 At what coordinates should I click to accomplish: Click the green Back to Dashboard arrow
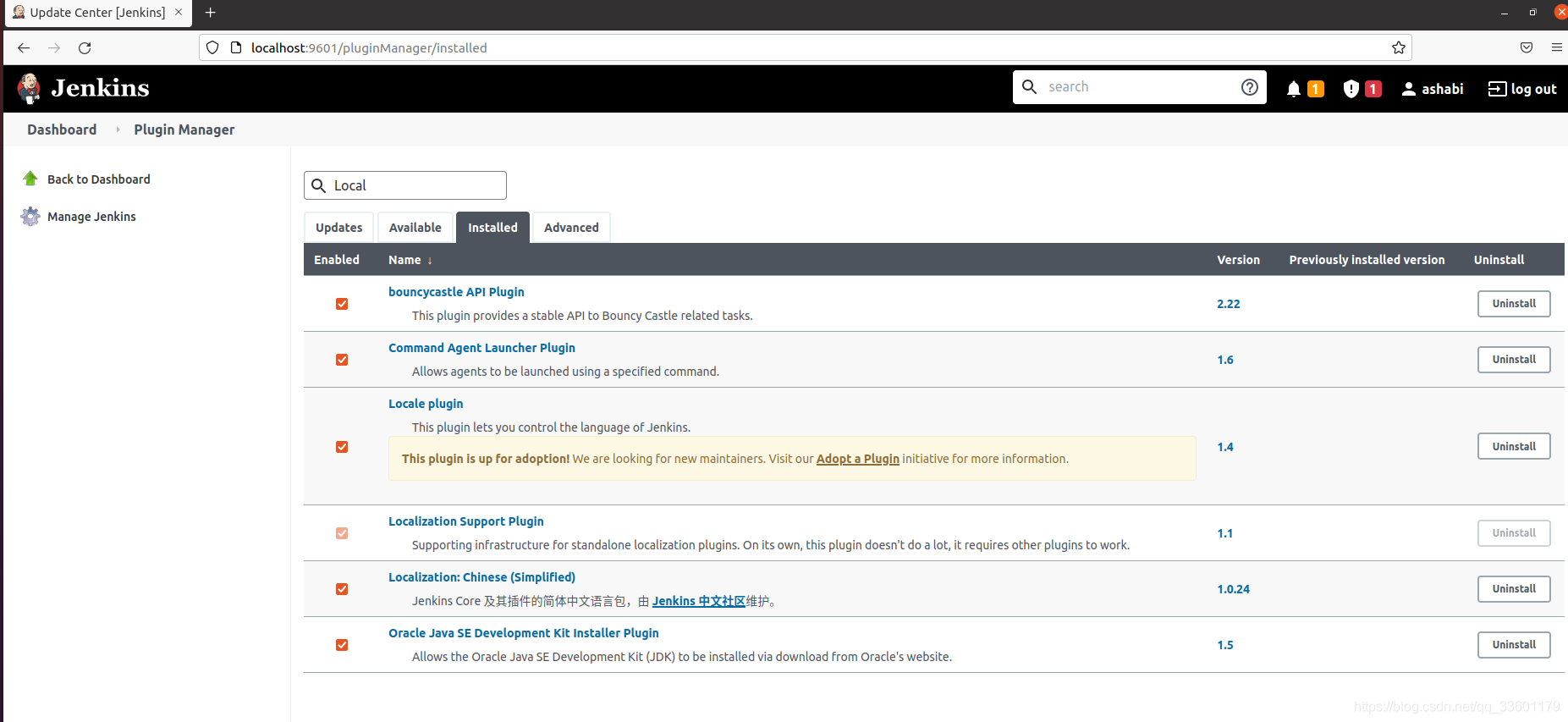tap(30, 179)
